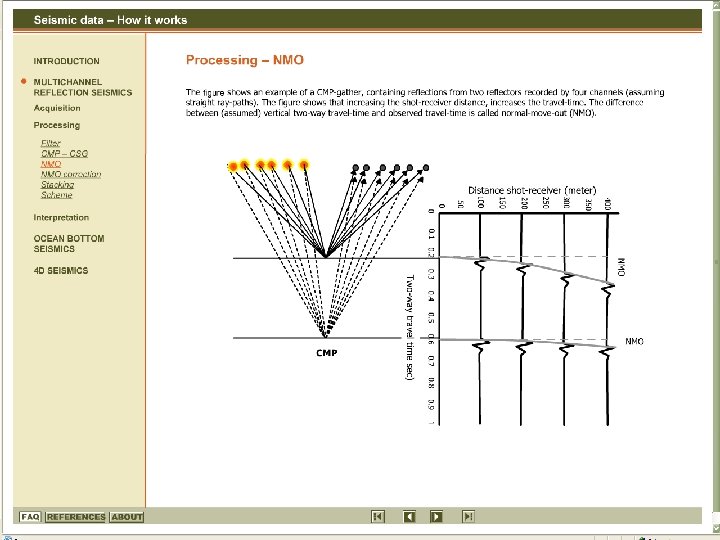
Task: Open the REFERENCES button
Action: [76, 517]
